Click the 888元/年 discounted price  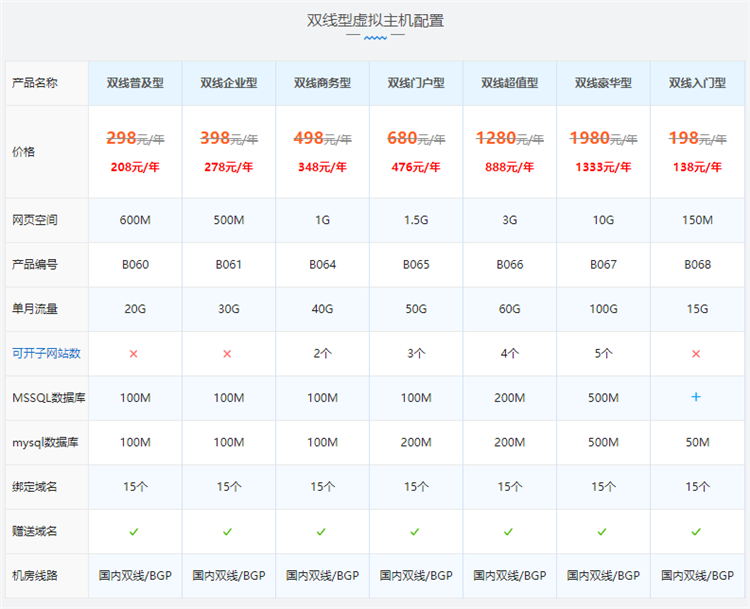[x=509, y=166]
